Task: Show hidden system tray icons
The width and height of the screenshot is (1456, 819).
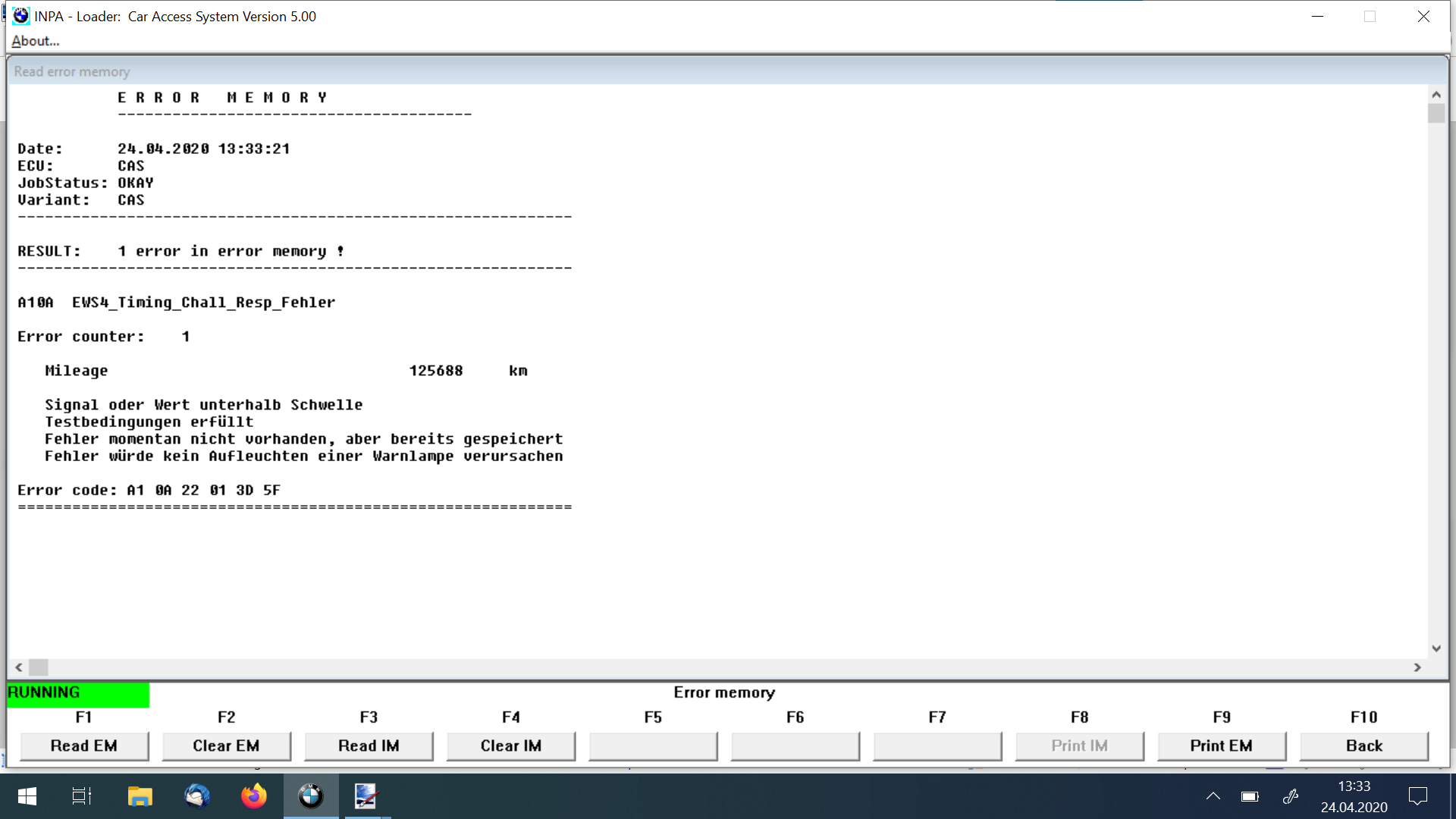Action: [1213, 796]
